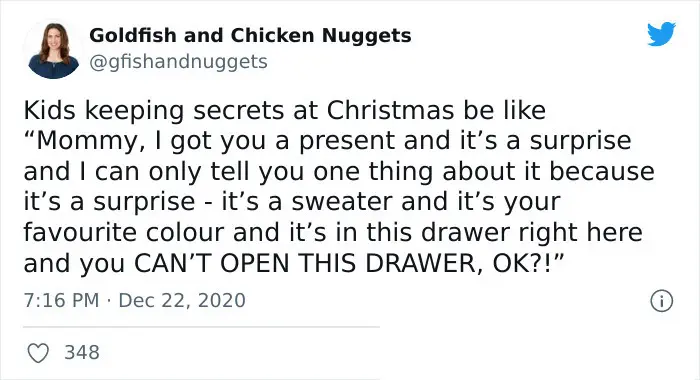Click the @gfishandnuggets handle
Image resolution: width=700 pixels, height=380 pixels.
[179, 62]
